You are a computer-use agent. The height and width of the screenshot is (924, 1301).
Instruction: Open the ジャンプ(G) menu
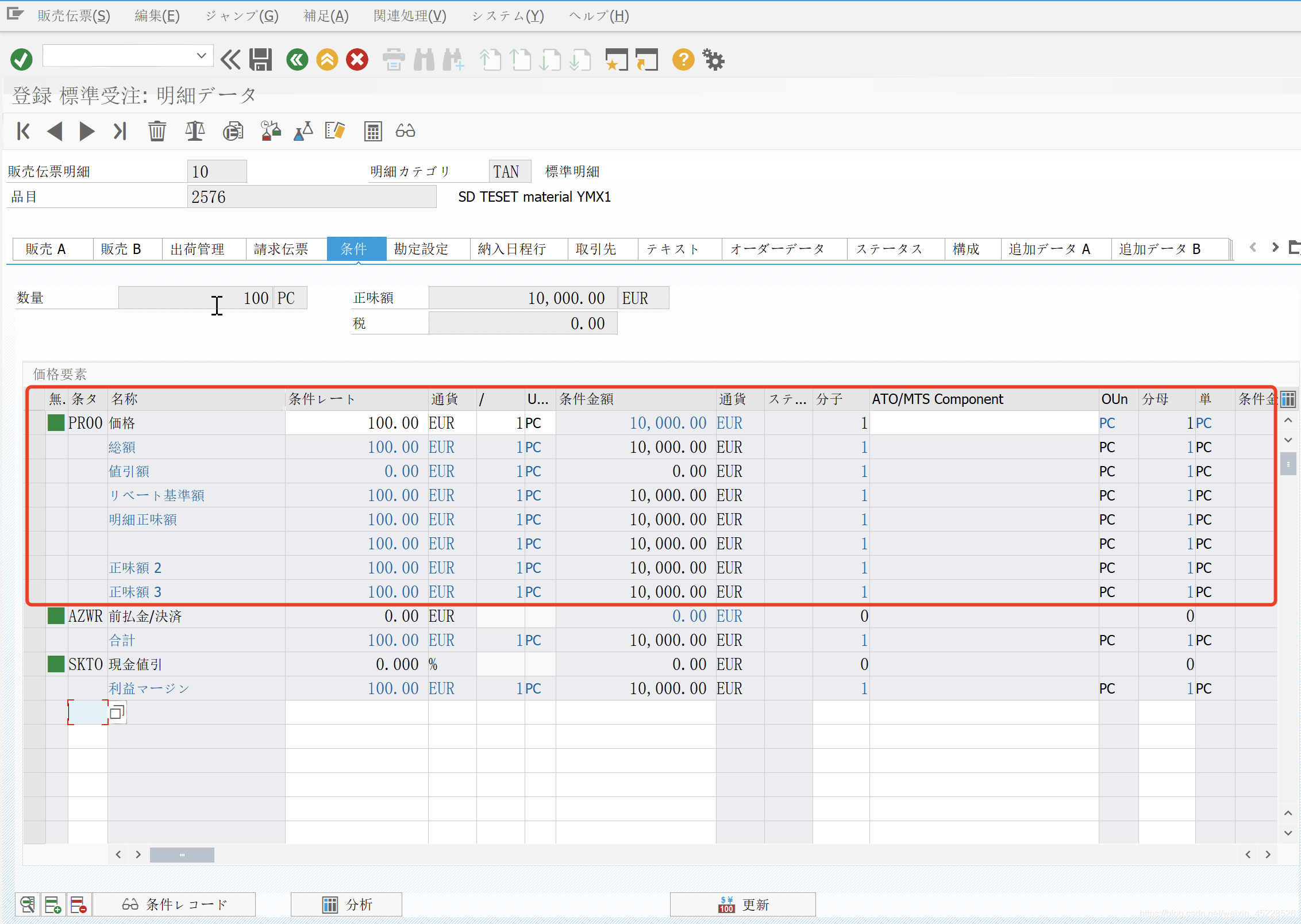click(241, 16)
